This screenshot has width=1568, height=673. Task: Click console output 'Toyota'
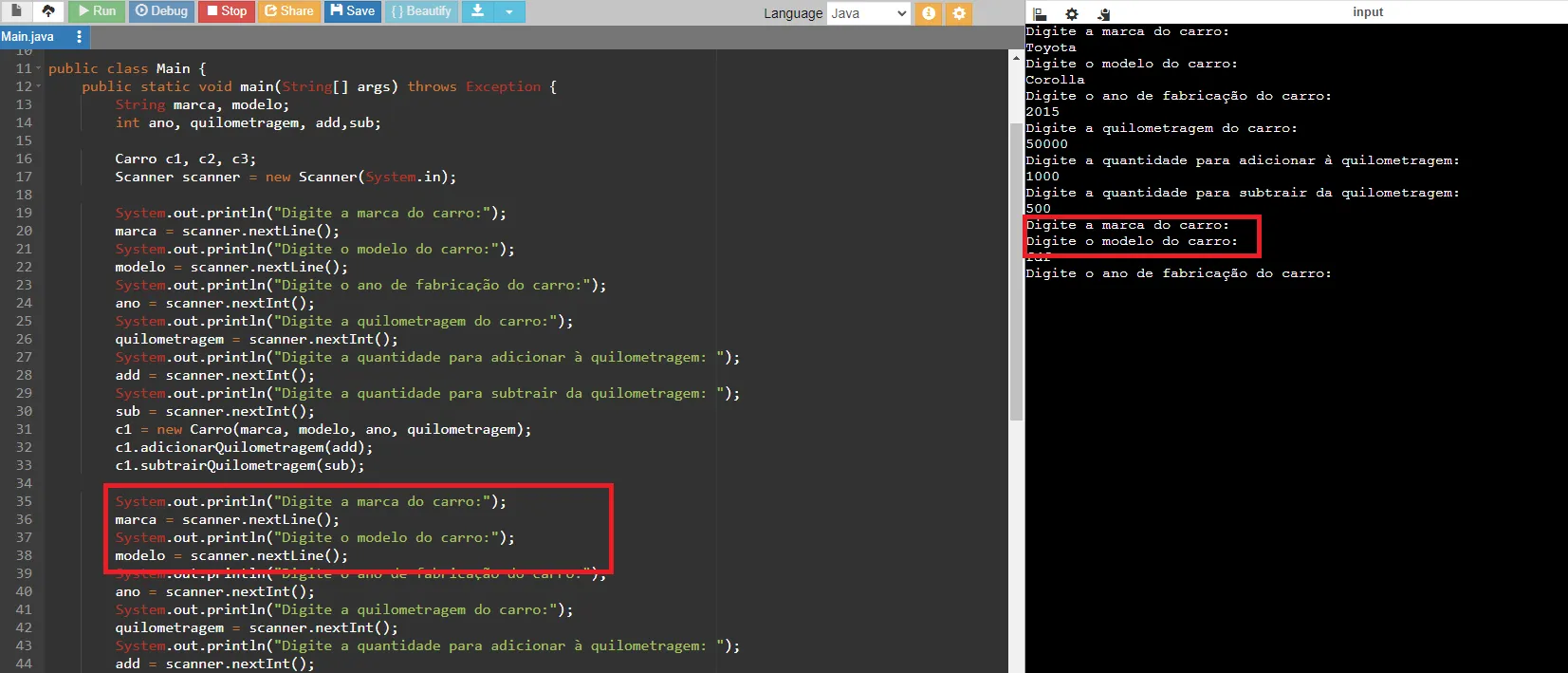pyautogui.click(x=1051, y=47)
